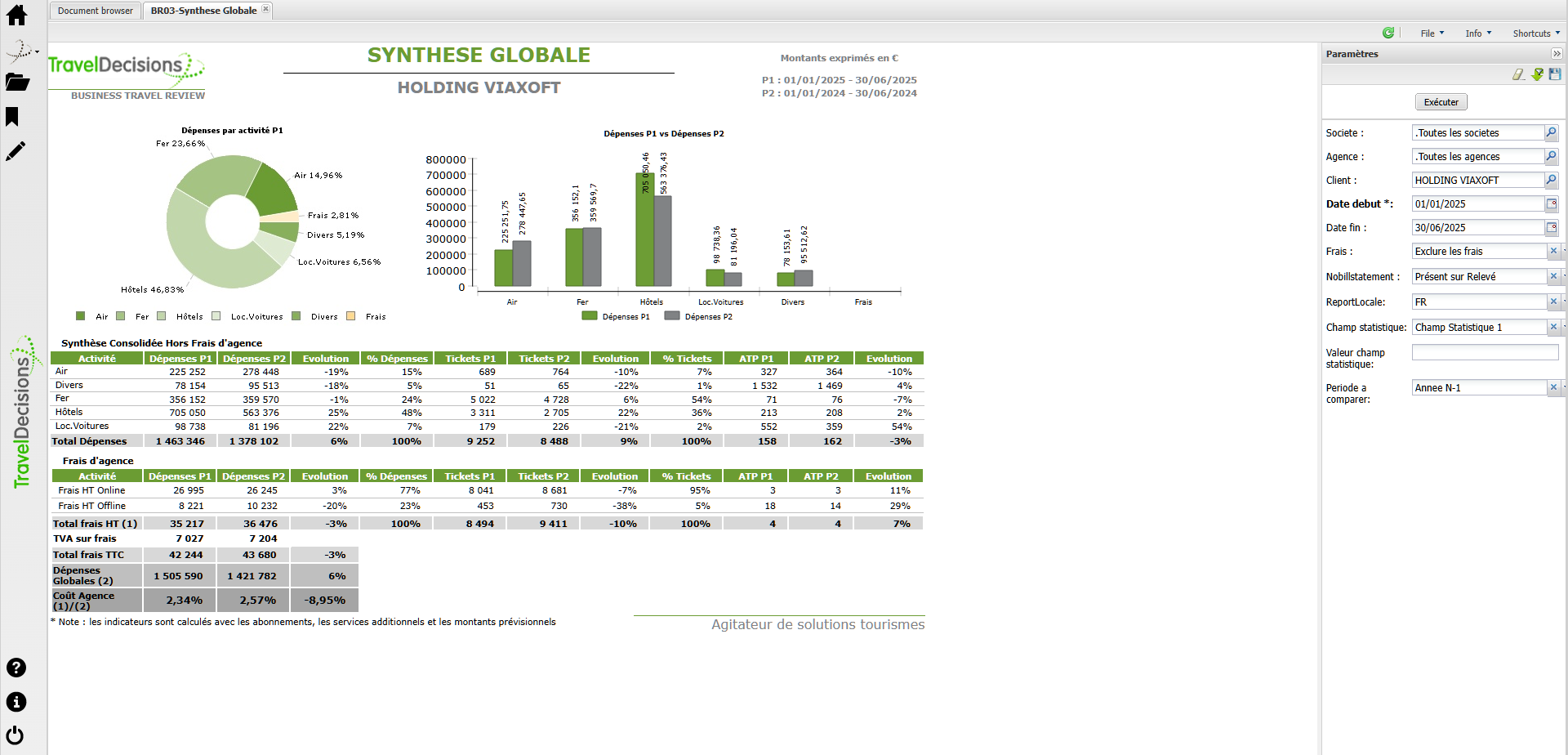Open the Champ statistique combo box
This screenshot has height=755, width=1568.
(x=1479, y=327)
